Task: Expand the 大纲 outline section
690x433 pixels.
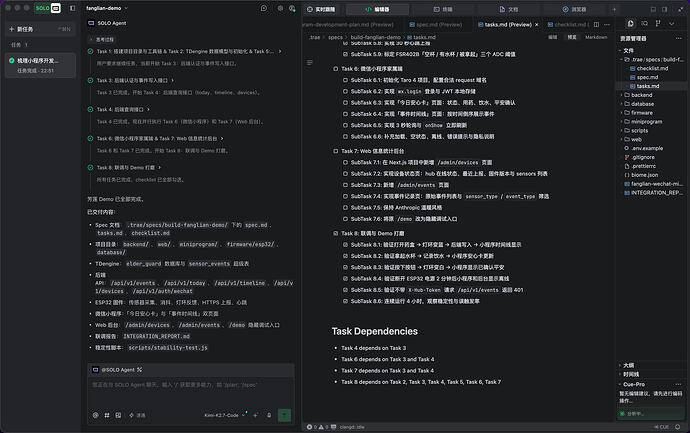Action: (x=628, y=365)
